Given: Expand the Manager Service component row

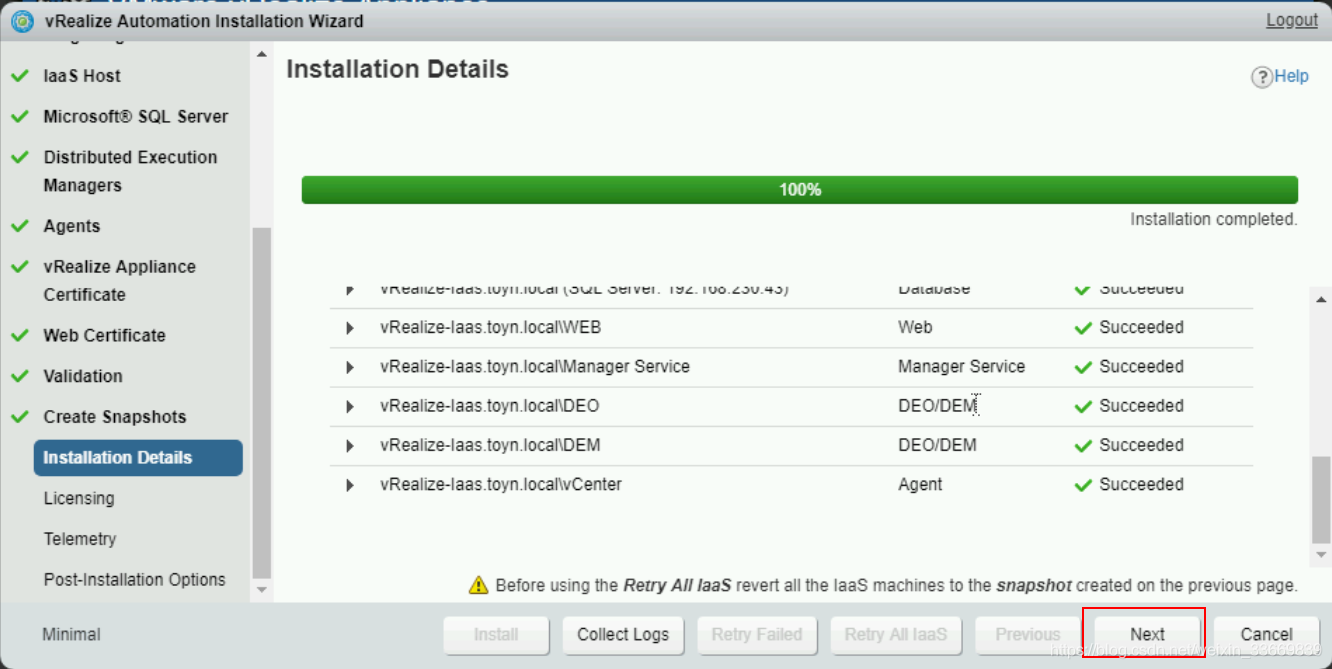Looking at the screenshot, I should click(x=350, y=367).
